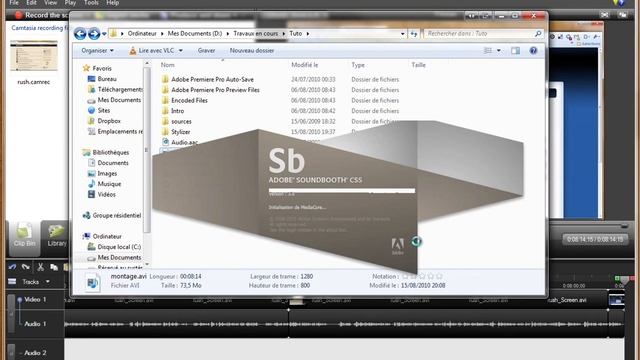Screen dimensions: 640x360
Task: Open Mes Documents under Favoris
Action: pos(119,100)
